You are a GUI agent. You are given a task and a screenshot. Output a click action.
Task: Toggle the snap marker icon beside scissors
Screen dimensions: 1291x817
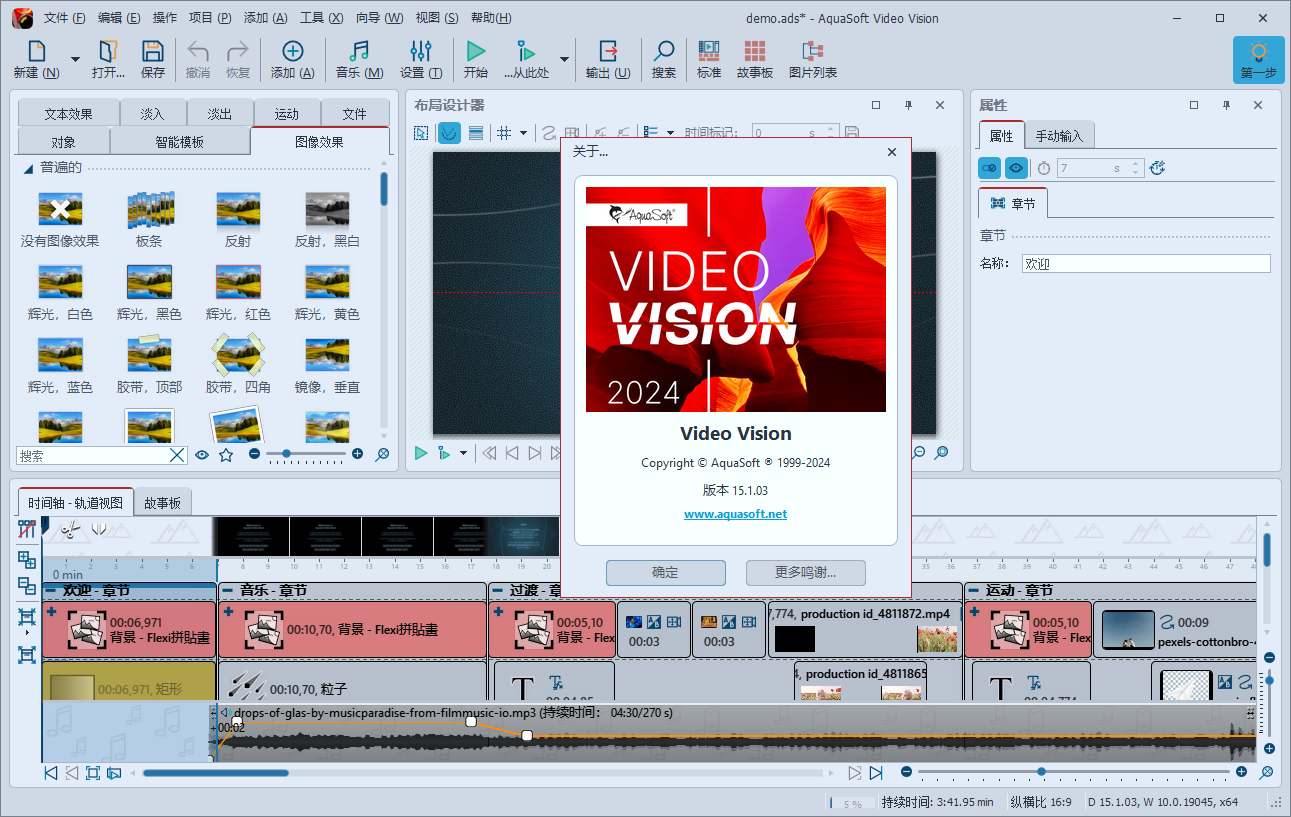(x=98, y=530)
